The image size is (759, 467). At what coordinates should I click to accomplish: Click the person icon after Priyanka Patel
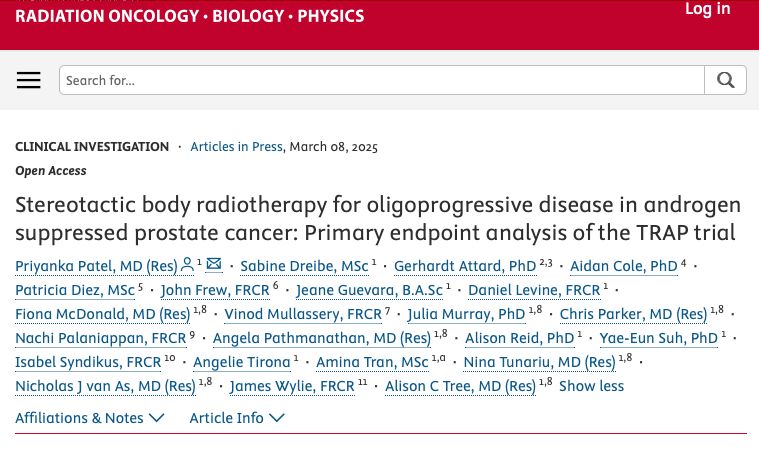point(187,265)
